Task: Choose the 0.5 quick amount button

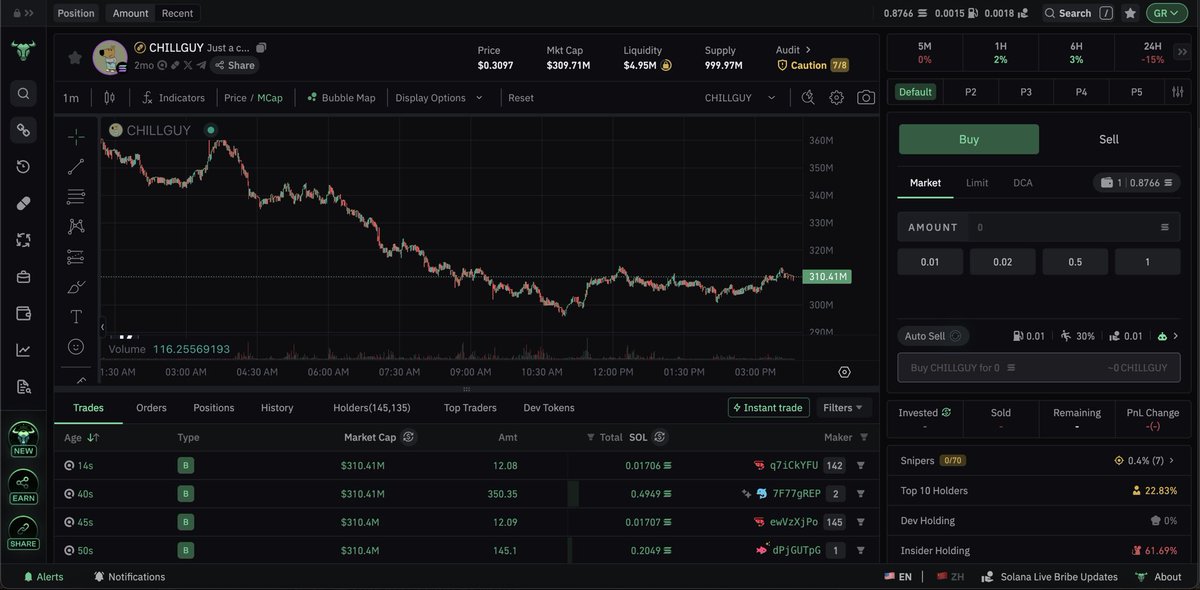Action: 1075,262
